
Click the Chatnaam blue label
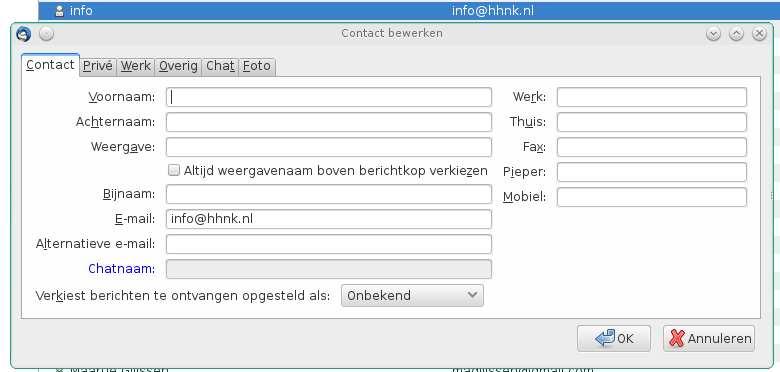click(121, 269)
